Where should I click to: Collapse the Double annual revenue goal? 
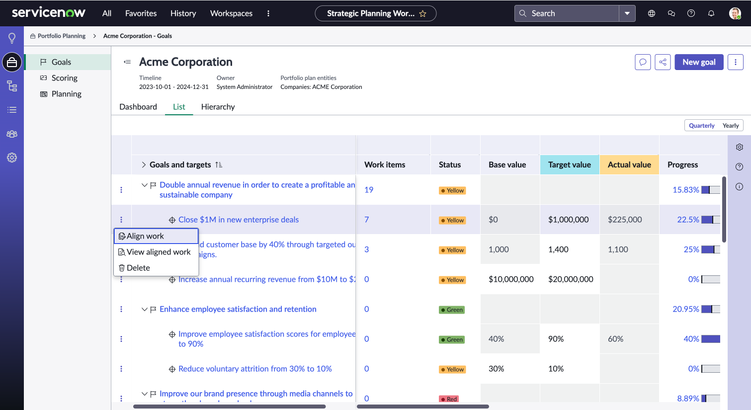coord(144,185)
